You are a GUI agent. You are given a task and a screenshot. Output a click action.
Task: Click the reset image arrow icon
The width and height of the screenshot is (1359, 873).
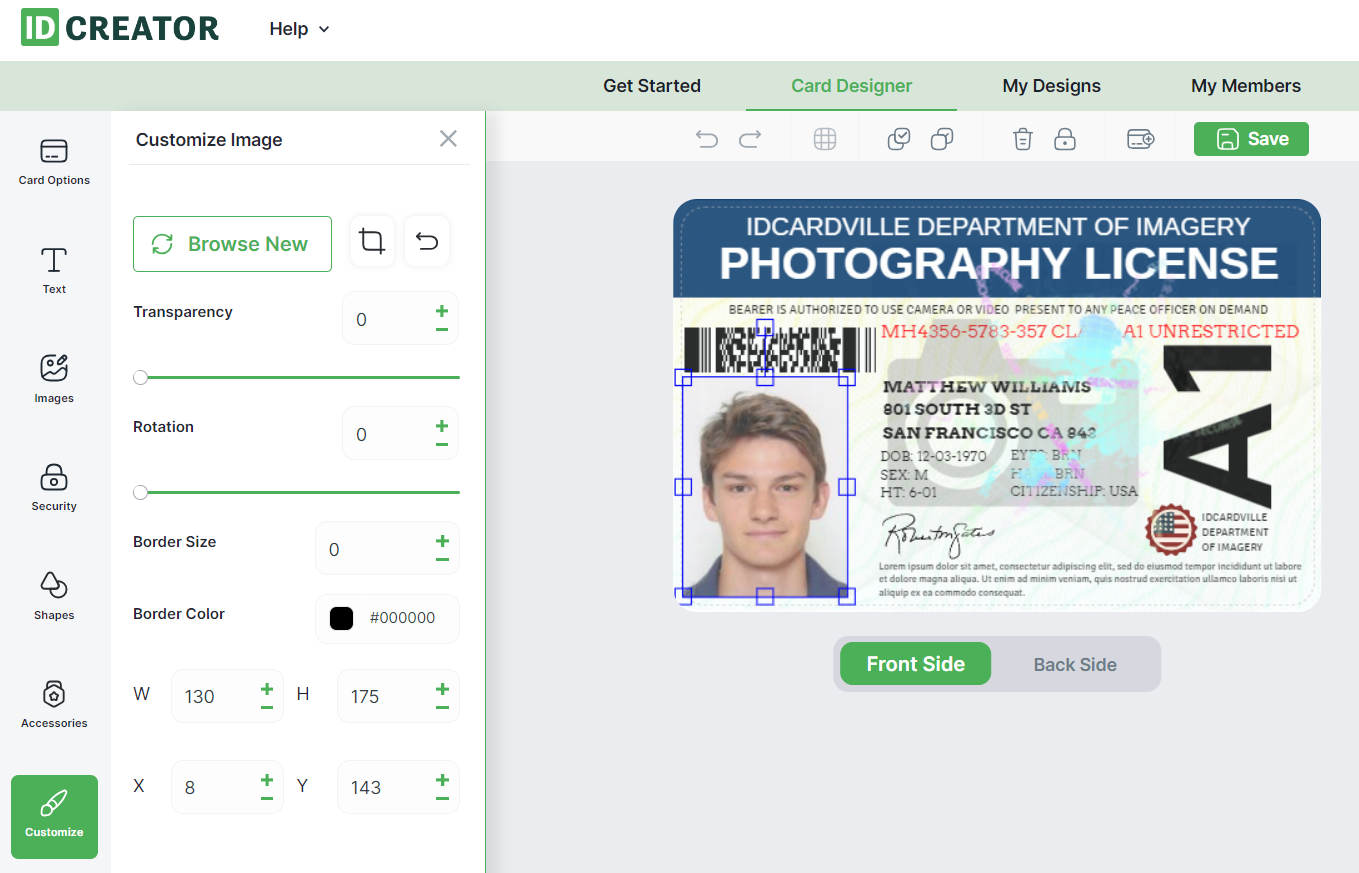(427, 242)
